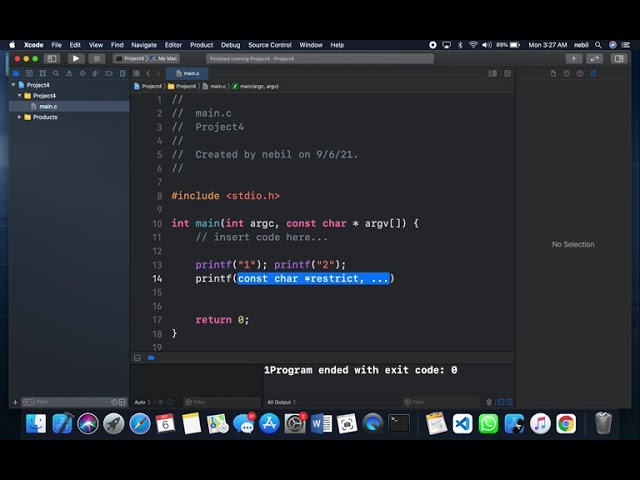Click line number 14 in the gutter
Viewport: 640px width, 480px height.
(157, 279)
